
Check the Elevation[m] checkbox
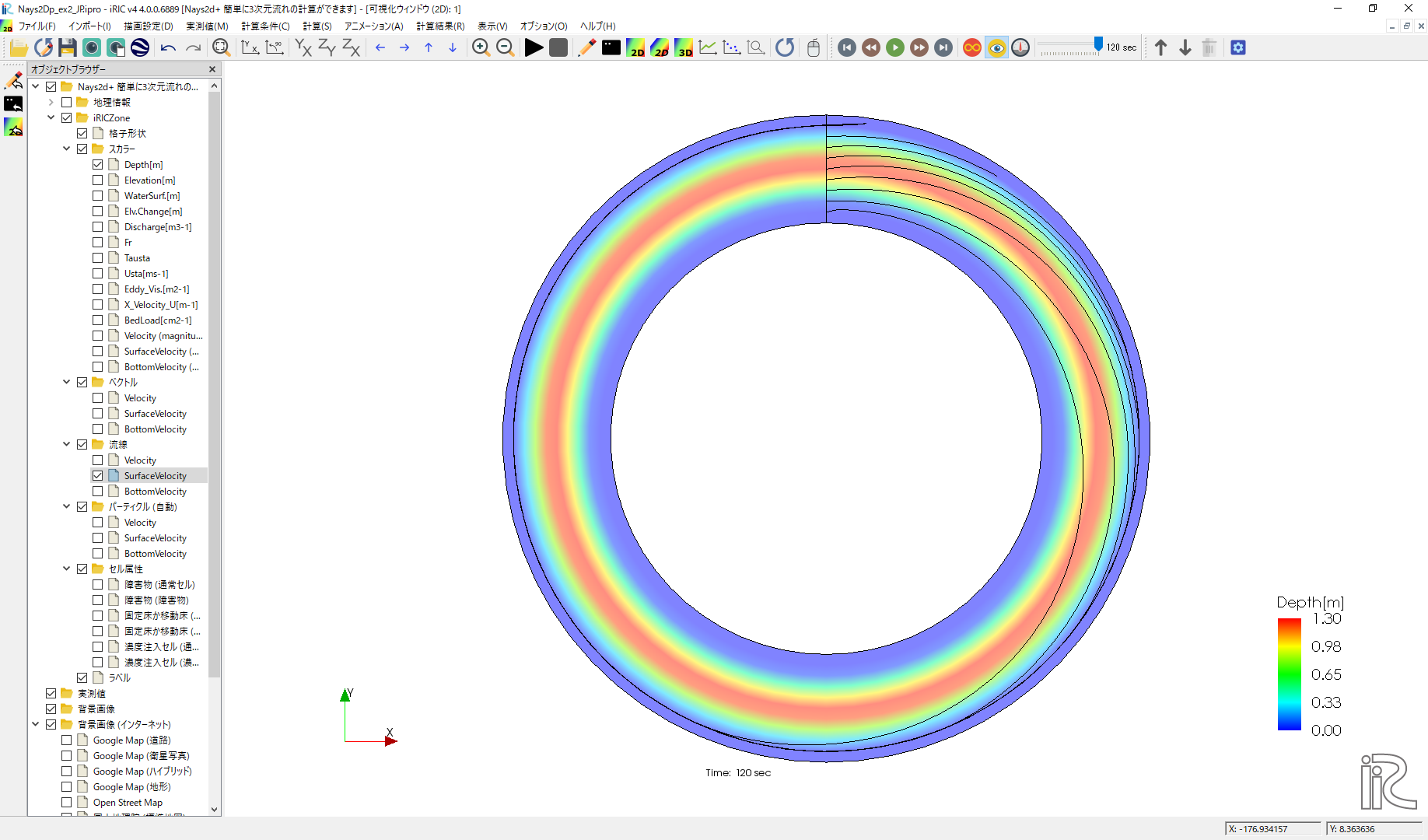[98, 180]
